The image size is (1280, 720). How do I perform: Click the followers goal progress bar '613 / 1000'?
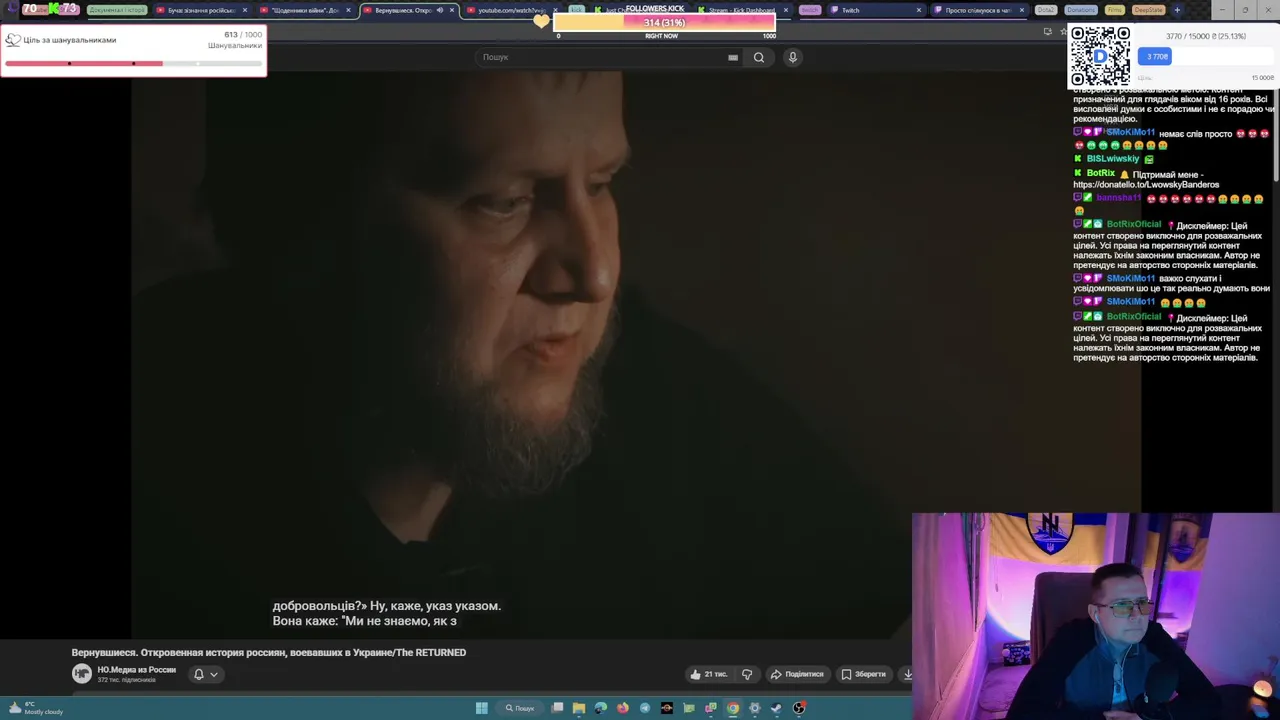(133, 63)
